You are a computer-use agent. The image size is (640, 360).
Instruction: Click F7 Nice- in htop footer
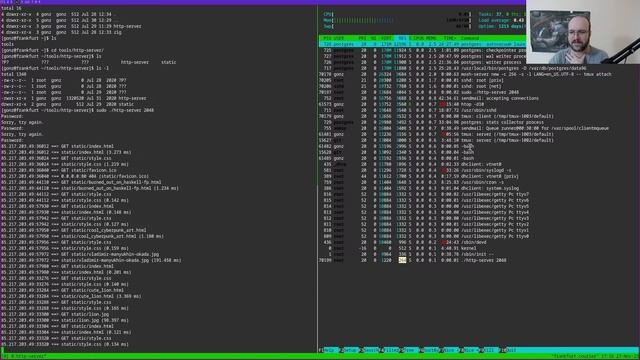[x=449, y=350]
